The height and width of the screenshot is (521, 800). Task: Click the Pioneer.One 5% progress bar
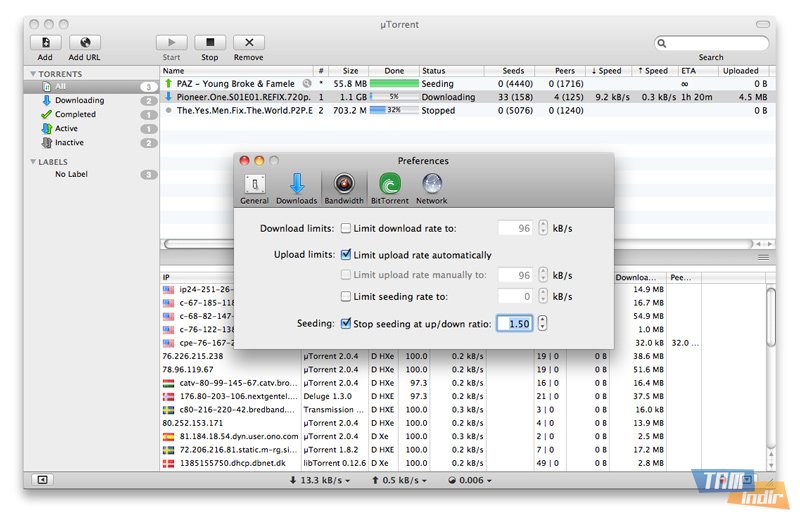click(x=394, y=96)
